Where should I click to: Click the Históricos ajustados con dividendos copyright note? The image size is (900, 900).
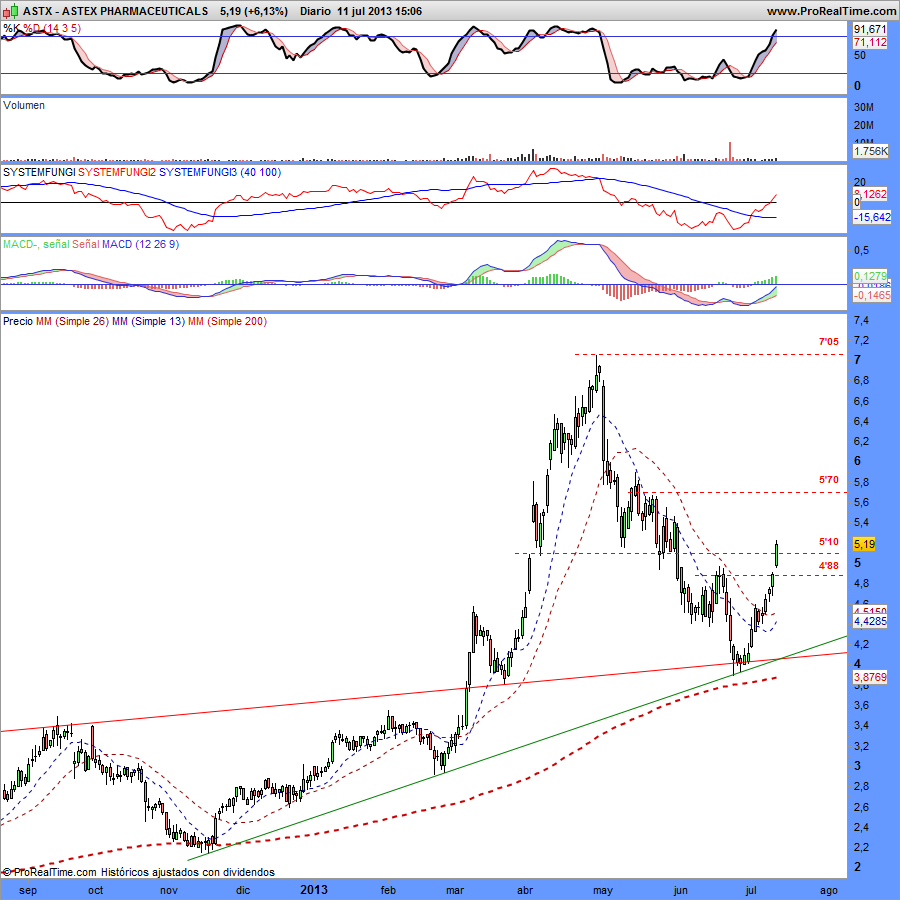click(188, 872)
